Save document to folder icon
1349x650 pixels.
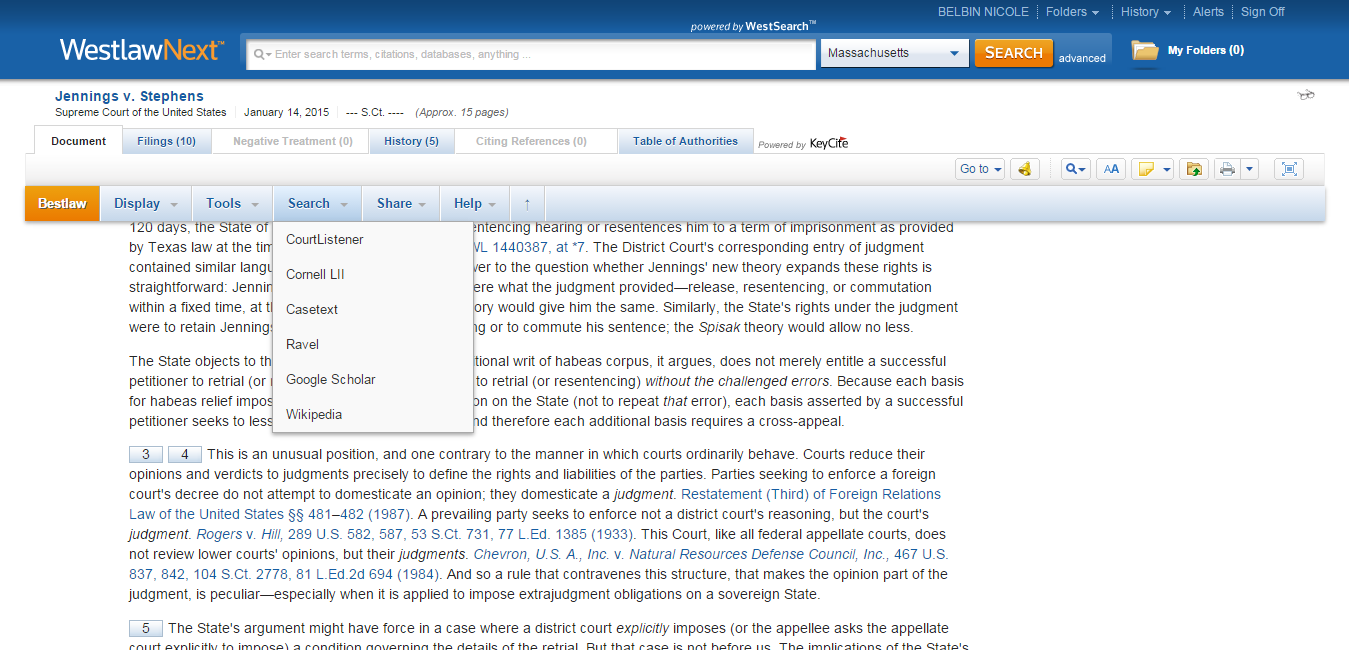click(x=1194, y=169)
